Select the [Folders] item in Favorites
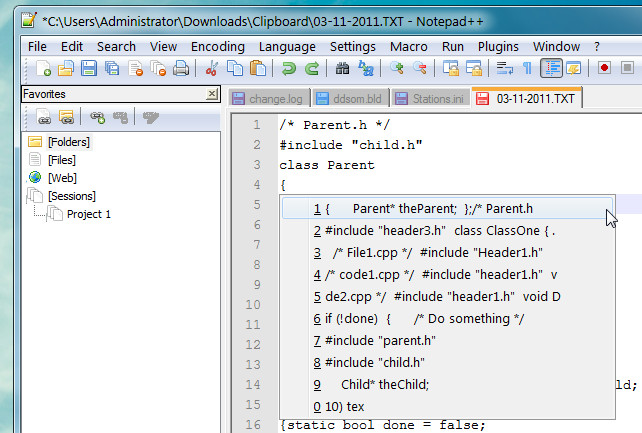The width and height of the screenshot is (642, 433). 69,142
